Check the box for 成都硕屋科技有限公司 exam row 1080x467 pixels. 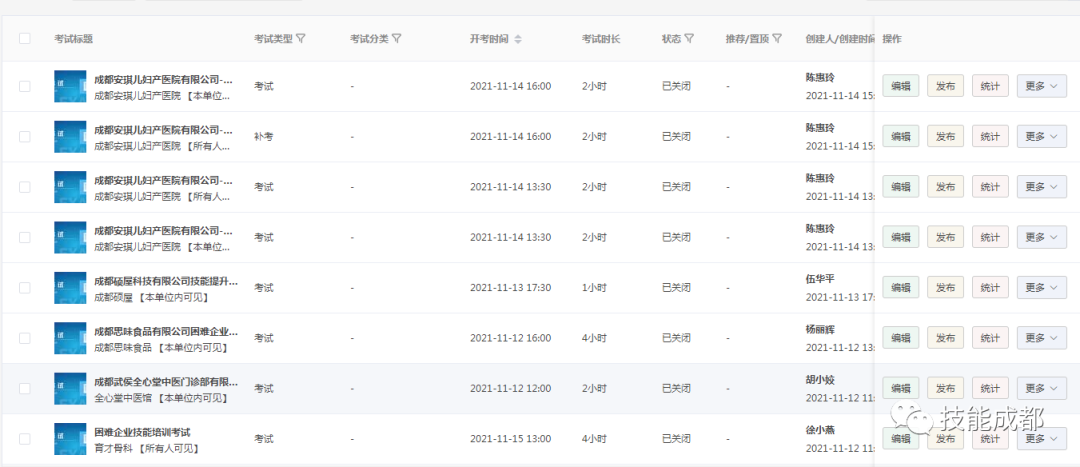coord(25,287)
